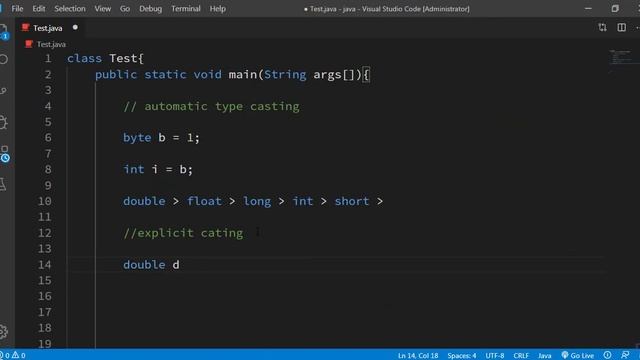
Task: Click 'int i = b;' statement on line 8
Action: point(158,169)
